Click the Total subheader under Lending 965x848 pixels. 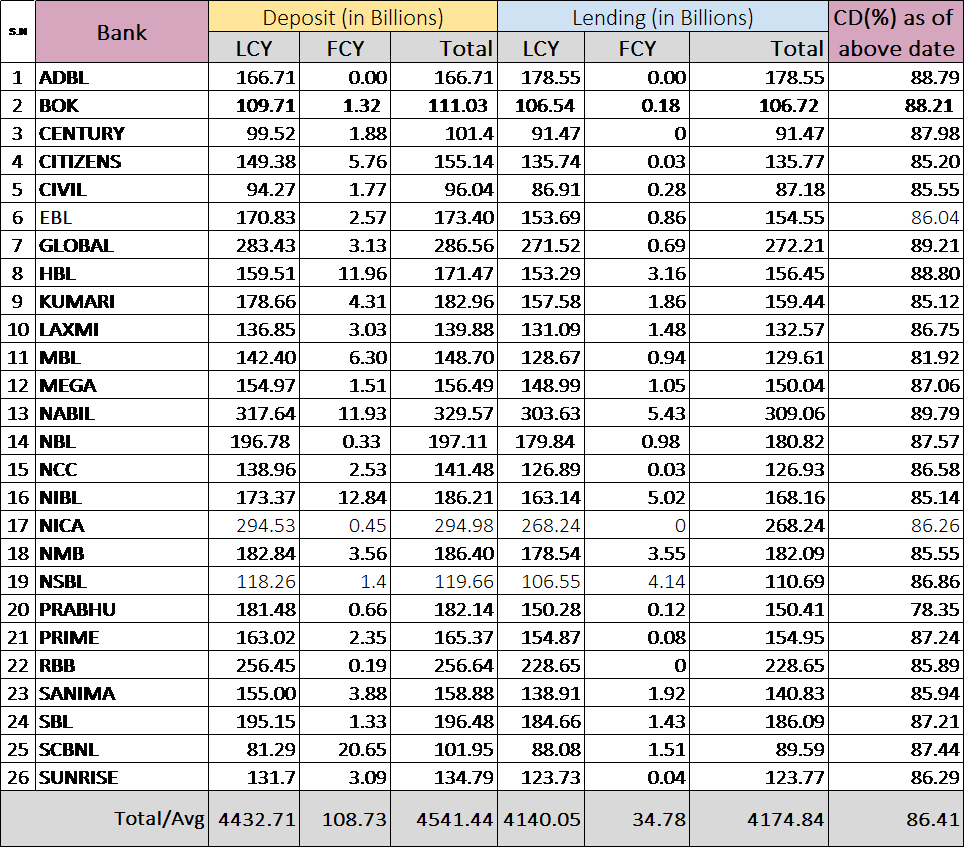pyautogui.click(x=758, y=48)
